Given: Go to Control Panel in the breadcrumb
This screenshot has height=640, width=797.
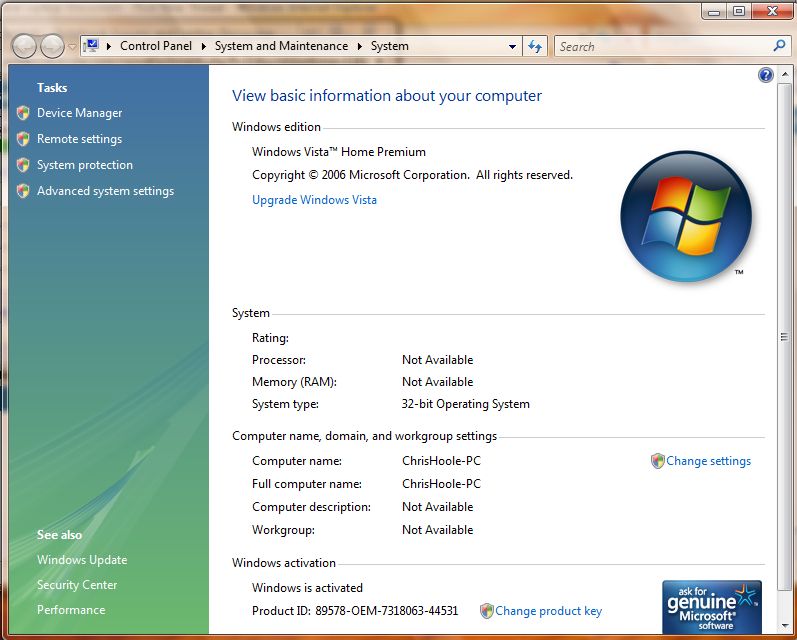Looking at the screenshot, I should pyautogui.click(x=156, y=46).
